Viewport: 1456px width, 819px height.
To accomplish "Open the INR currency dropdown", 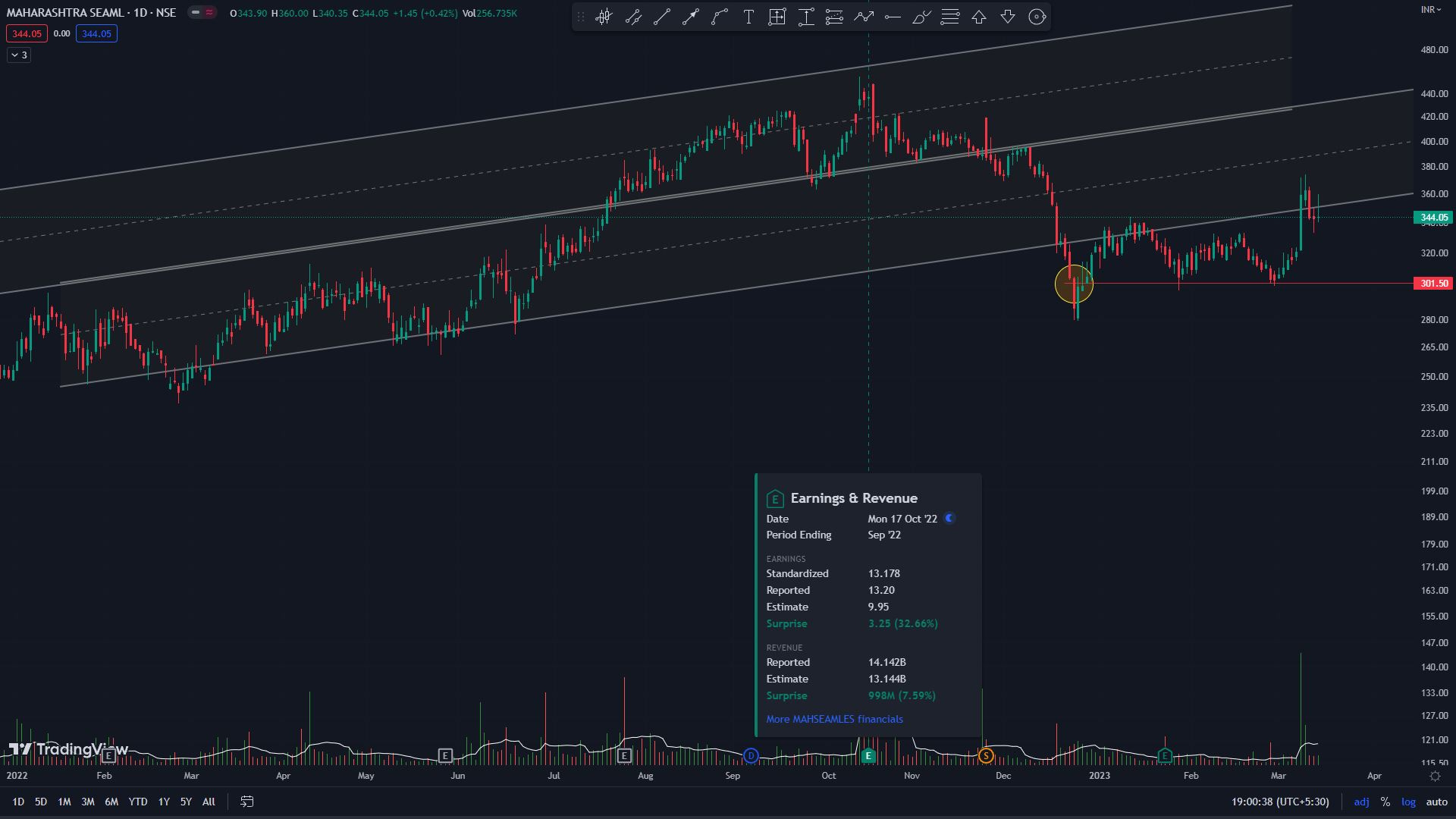I will pos(1431,10).
